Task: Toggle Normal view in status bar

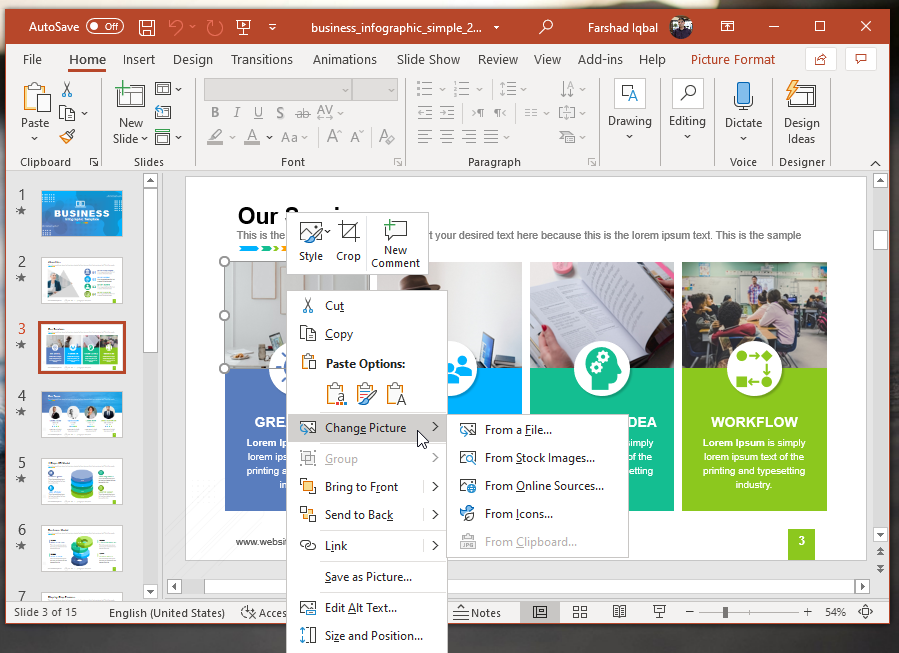Action: [x=540, y=612]
